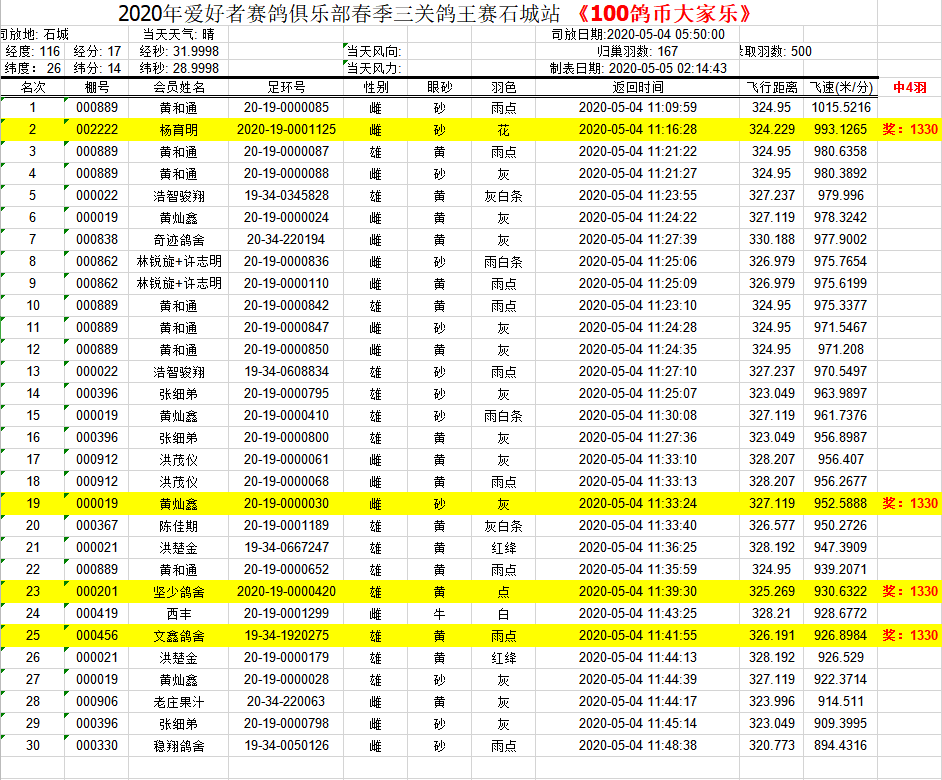The height and width of the screenshot is (780, 942).
Task: Click the 名次 column header
Action: (33, 88)
